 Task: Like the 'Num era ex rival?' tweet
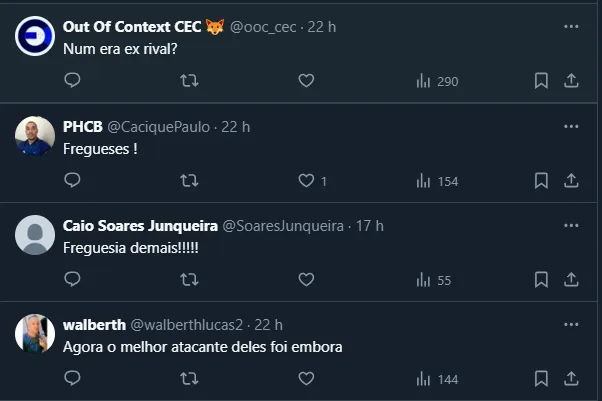pyautogui.click(x=307, y=81)
